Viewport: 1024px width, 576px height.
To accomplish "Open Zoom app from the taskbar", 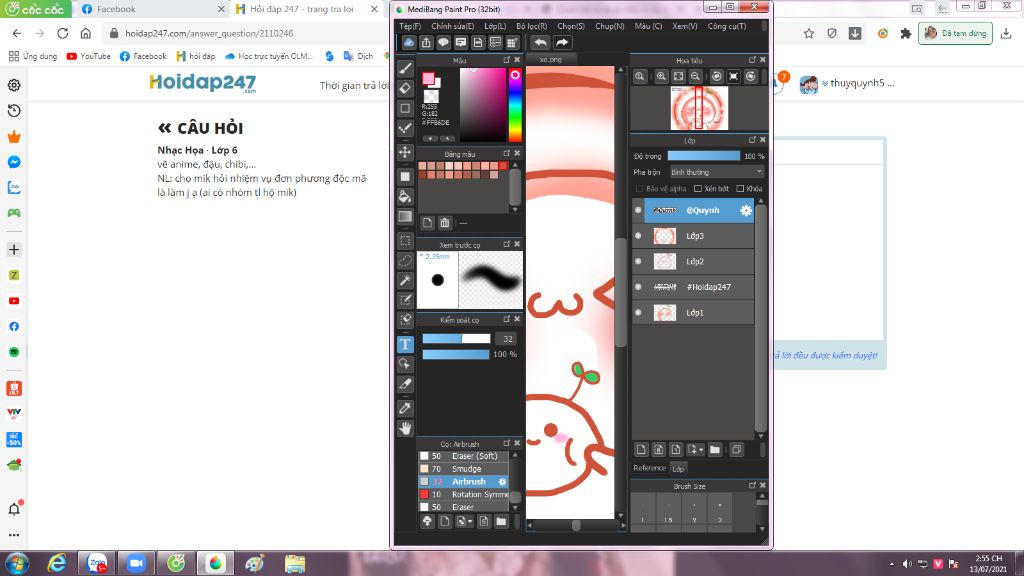I will click(x=136, y=563).
